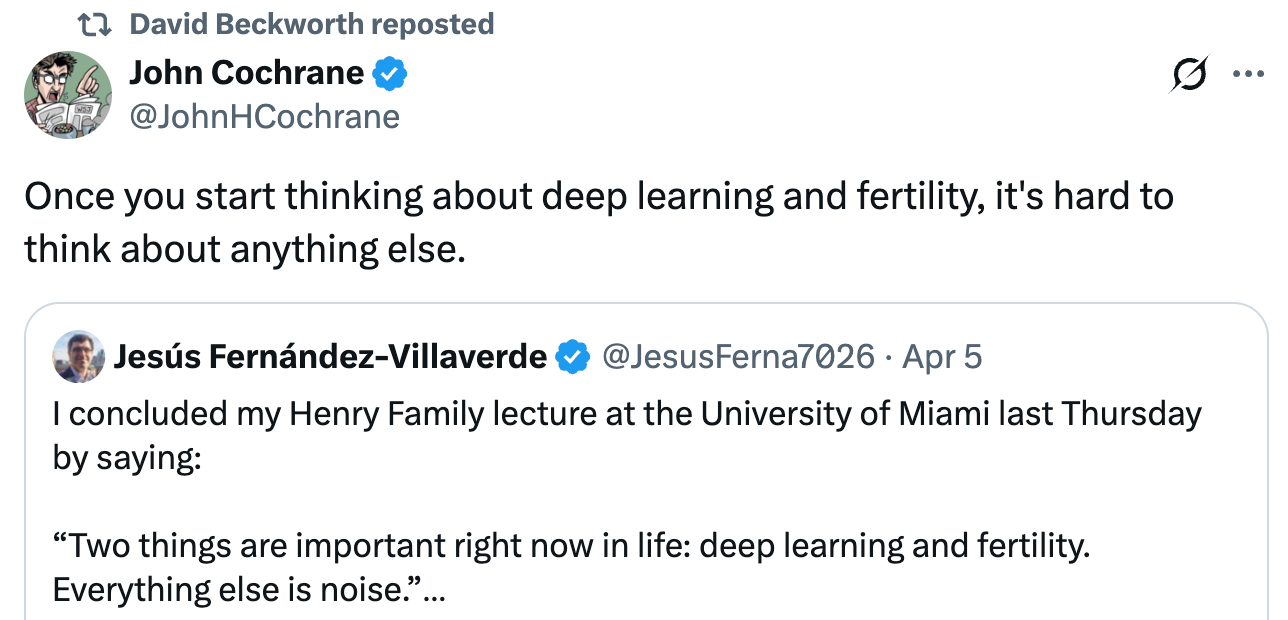Click Jesús Fernández-Villaverde's small profile photo
1288x620 pixels.
click(78, 356)
